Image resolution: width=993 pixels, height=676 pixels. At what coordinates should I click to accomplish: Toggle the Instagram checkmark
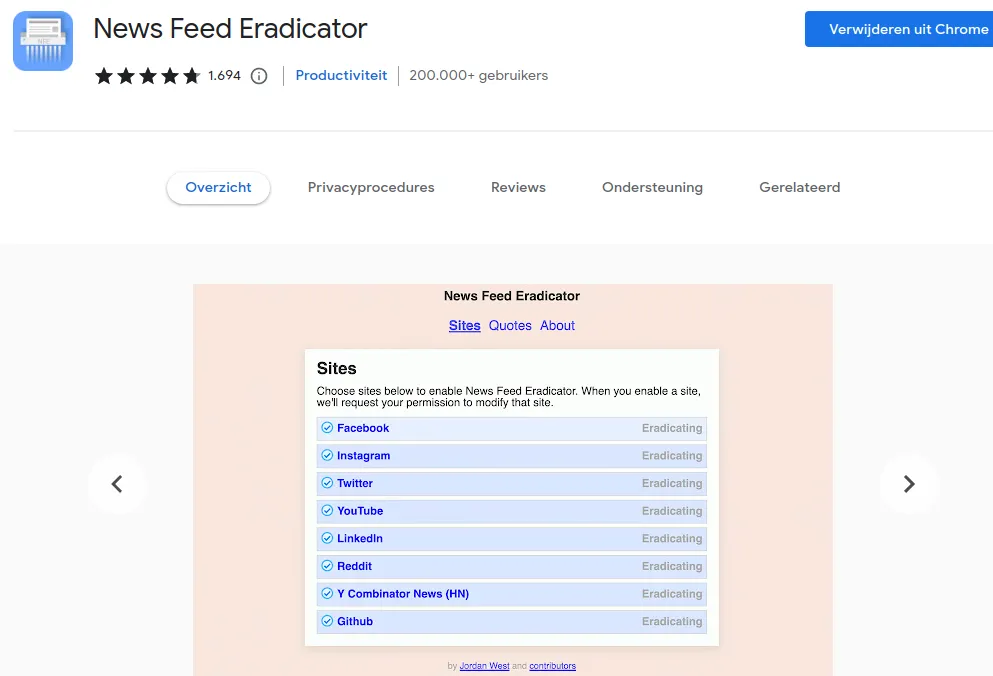327,456
